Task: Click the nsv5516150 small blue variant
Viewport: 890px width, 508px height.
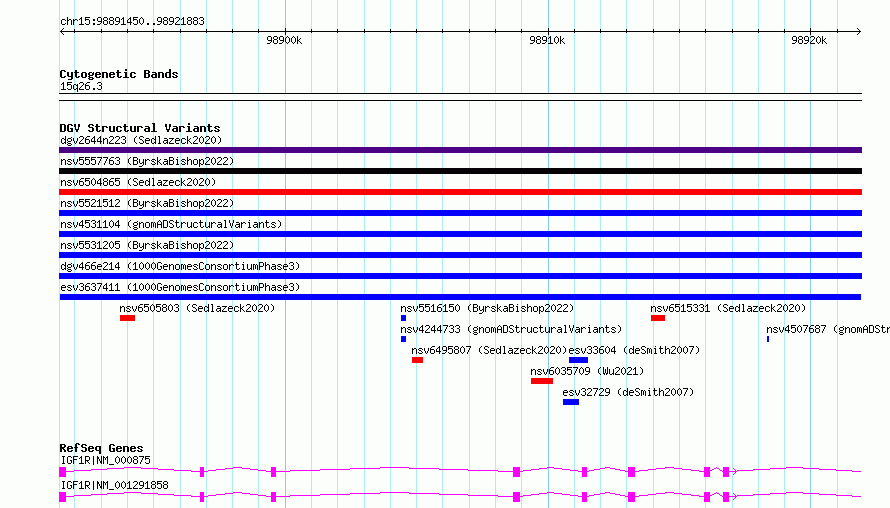Action: 404,318
